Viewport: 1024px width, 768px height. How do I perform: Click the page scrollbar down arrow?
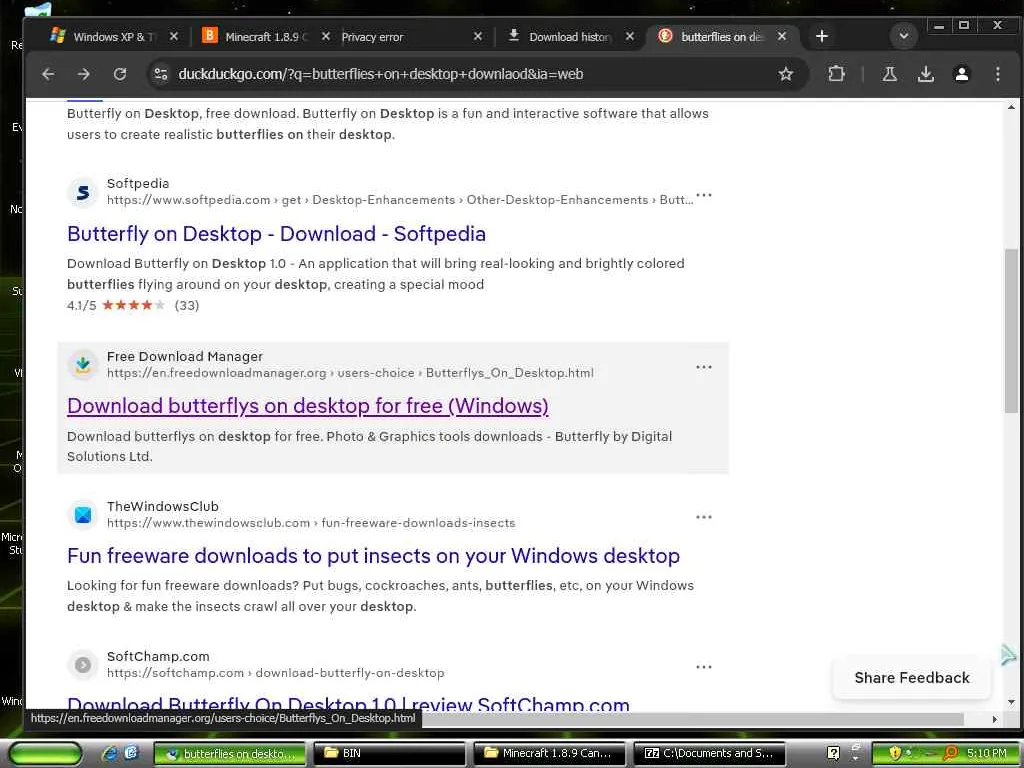1011,703
